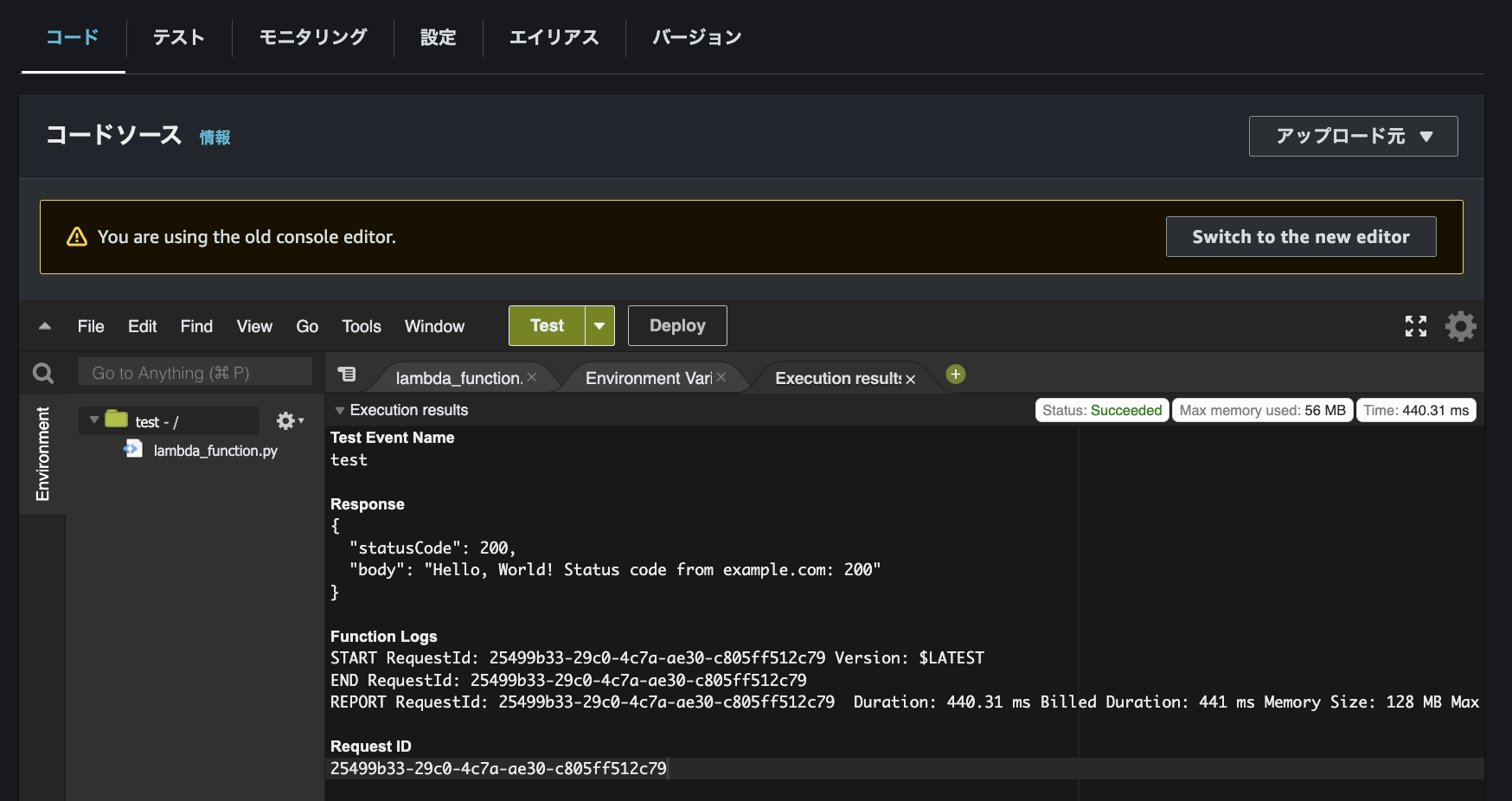Image resolution: width=1512 pixels, height=801 pixels.
Task: Click the Go to Anything search field
Action: click(x=195, y=372)
